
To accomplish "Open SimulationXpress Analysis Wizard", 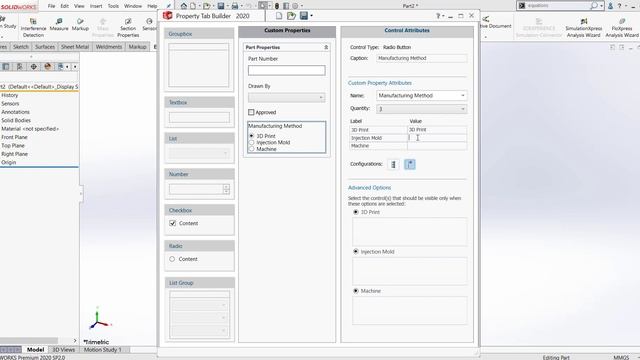I will click(584, 27).
